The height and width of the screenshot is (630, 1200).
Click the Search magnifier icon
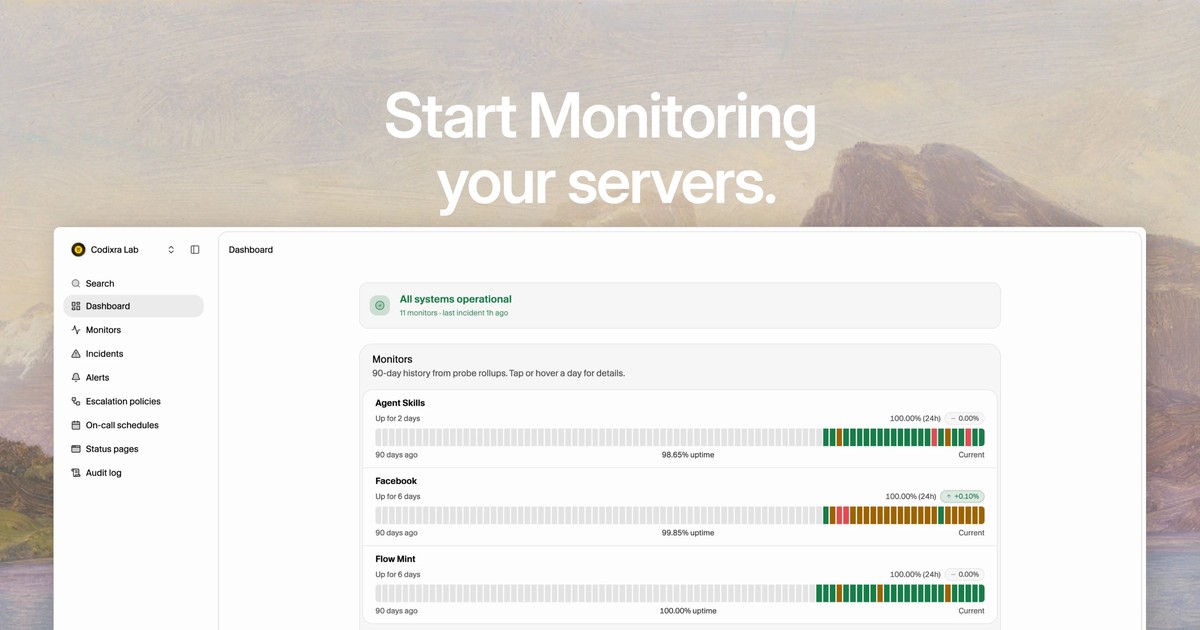pyautogui.click(x=76, y=284)
